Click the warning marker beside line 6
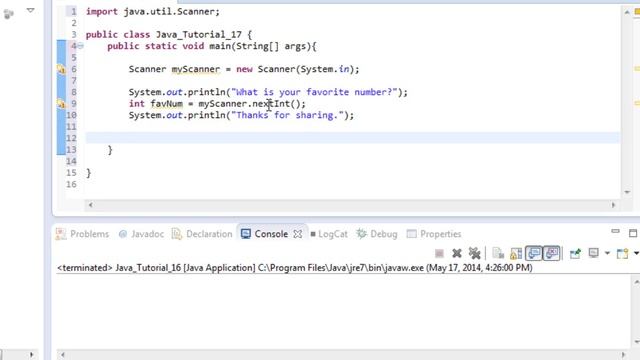 pos(61,69)
